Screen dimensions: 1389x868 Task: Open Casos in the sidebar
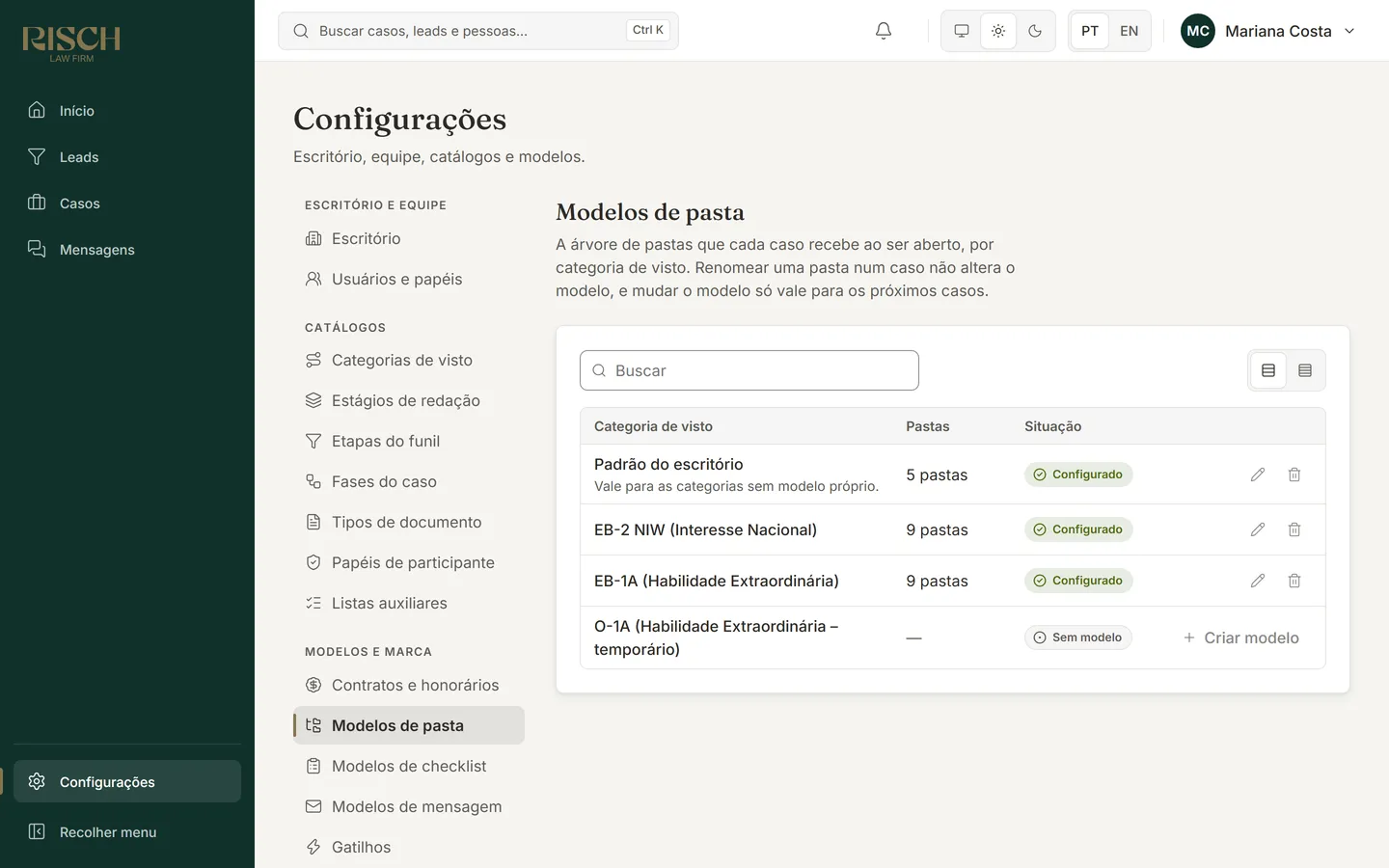click(x=127, y=203)
